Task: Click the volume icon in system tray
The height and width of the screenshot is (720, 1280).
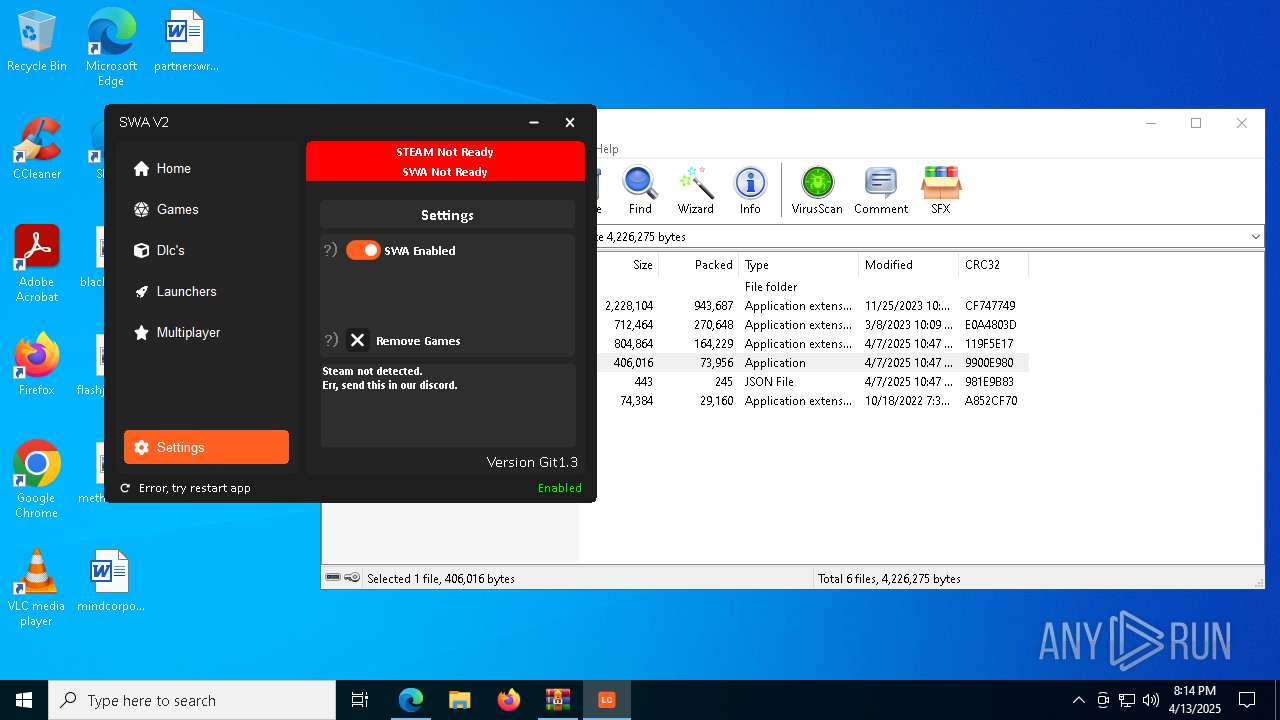Action: coord(1151,700)
